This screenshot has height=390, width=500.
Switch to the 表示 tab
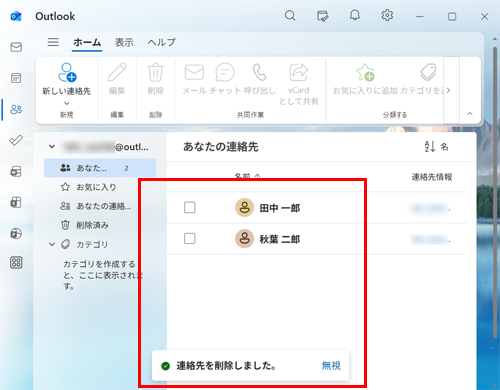tap(124, 42)
